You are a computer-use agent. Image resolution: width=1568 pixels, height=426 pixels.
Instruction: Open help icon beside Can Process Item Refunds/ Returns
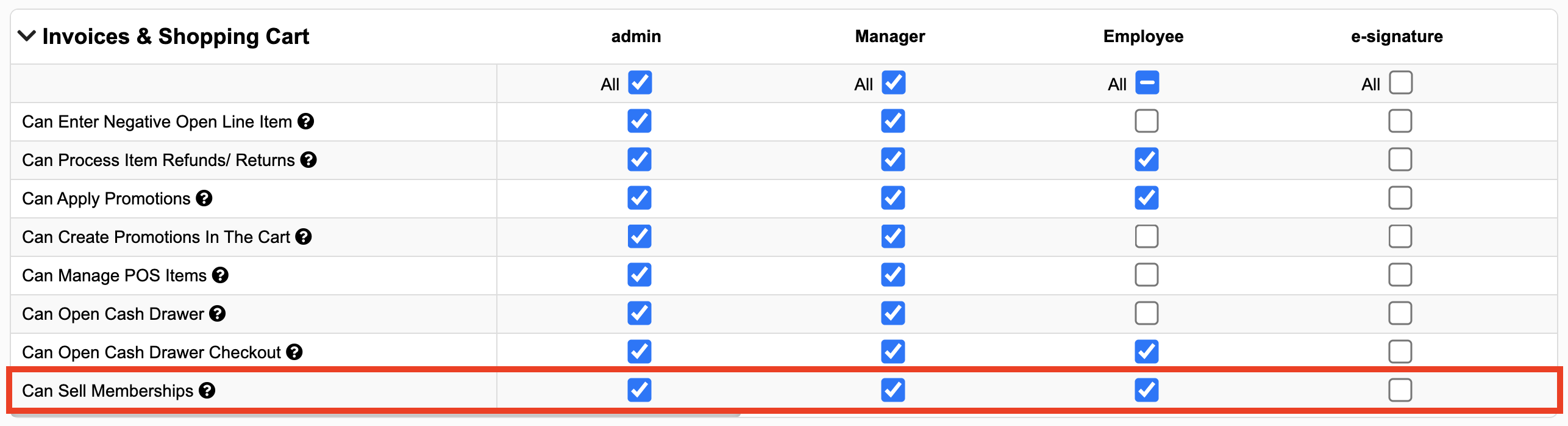point(308,160)
